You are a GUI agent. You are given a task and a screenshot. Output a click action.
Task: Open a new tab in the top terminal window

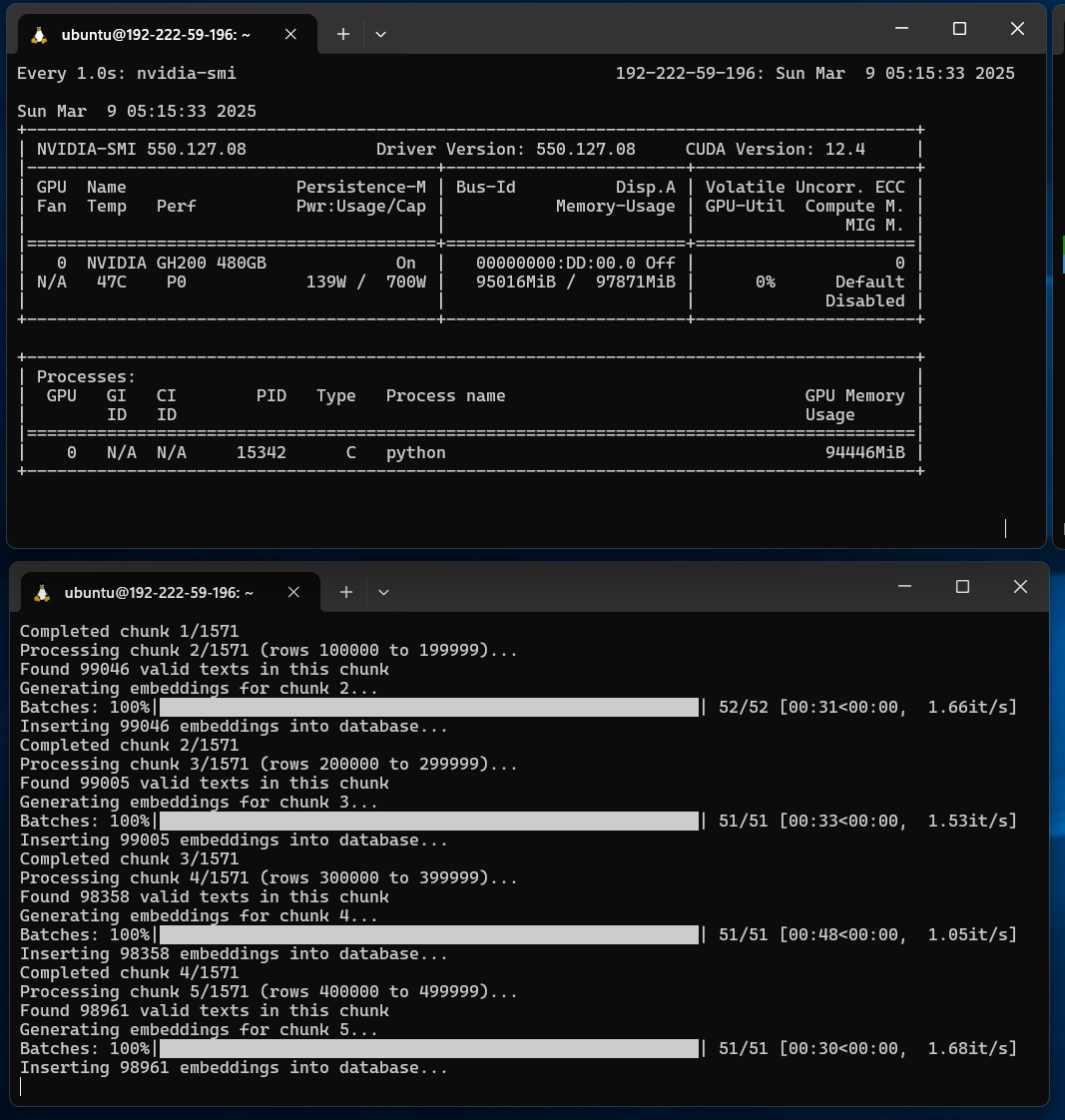(x=343, y=34)
